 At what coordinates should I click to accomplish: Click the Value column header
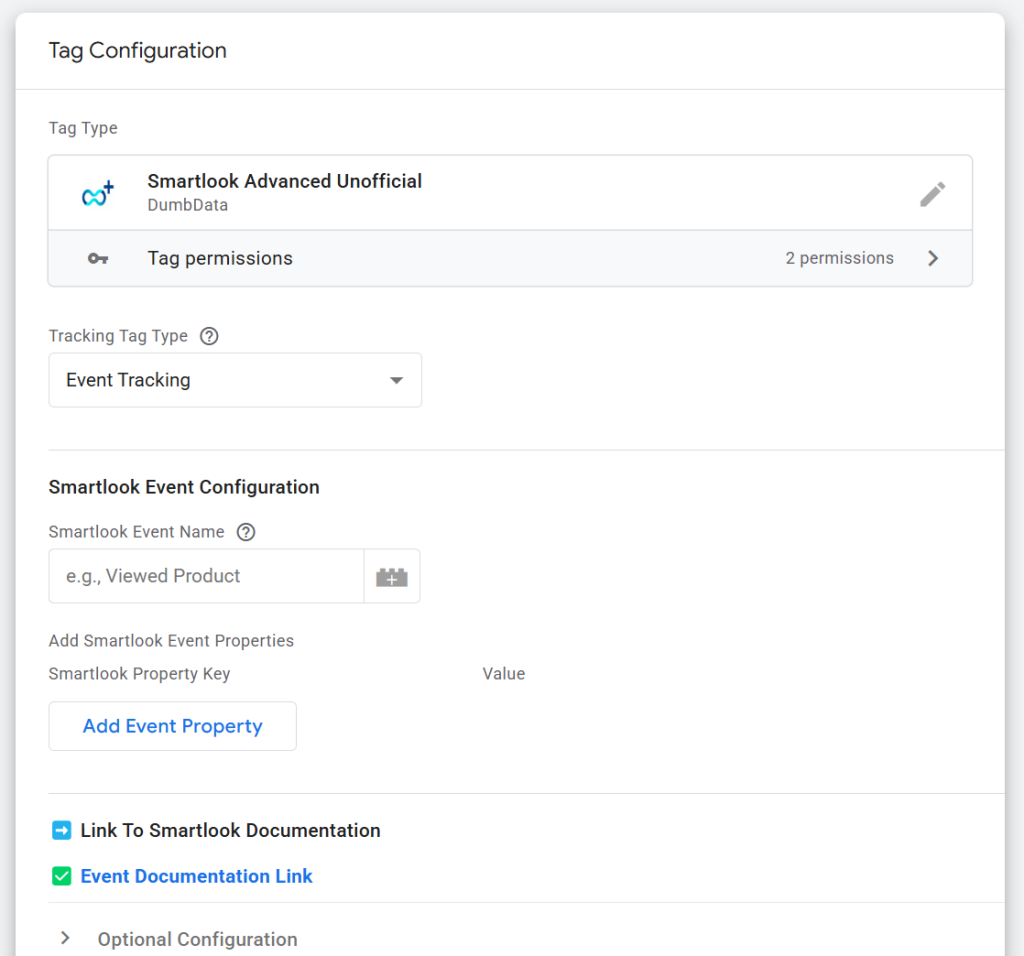coord(504,674)
